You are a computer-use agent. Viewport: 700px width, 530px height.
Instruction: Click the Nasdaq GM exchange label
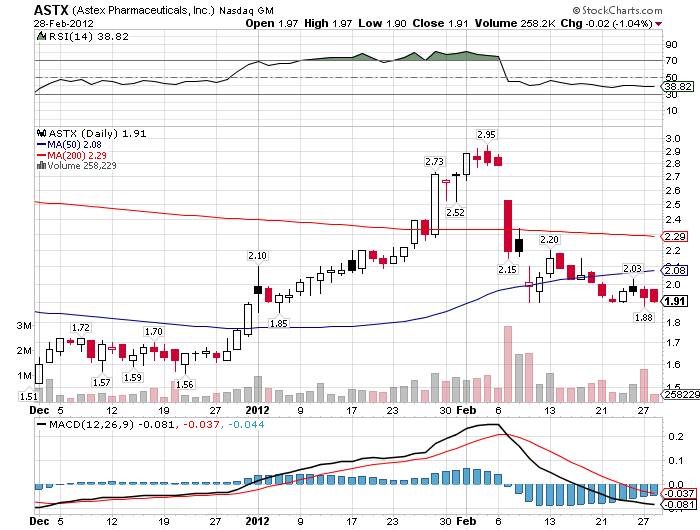[246, 10]
